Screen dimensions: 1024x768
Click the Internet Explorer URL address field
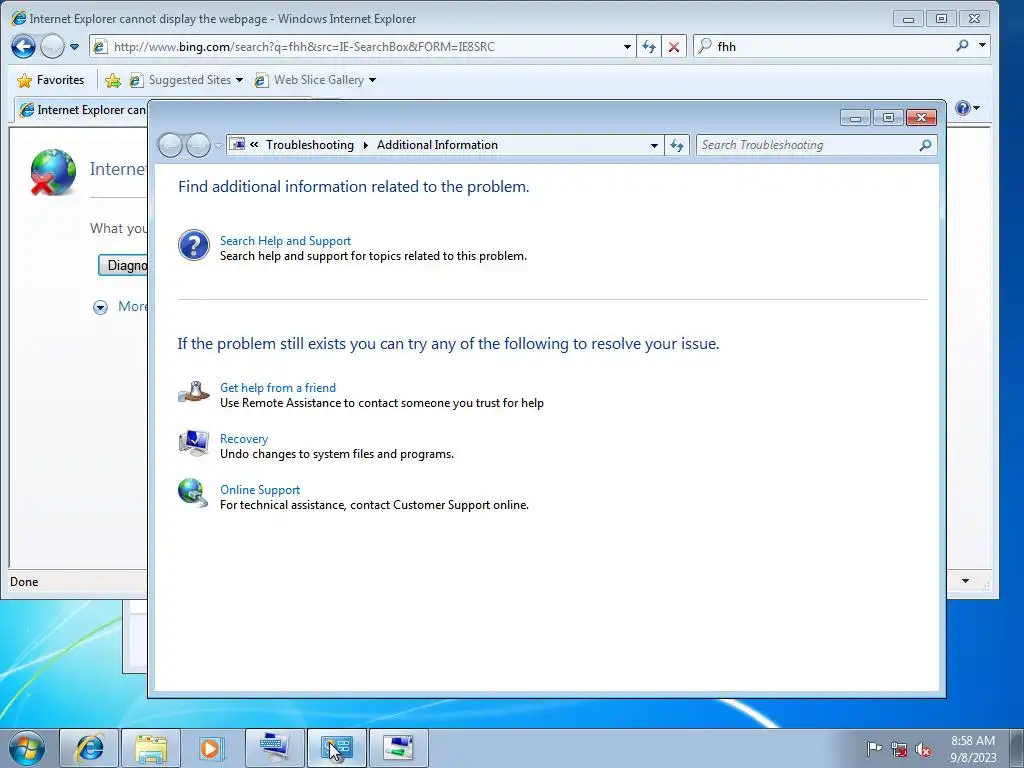(362, 46)
